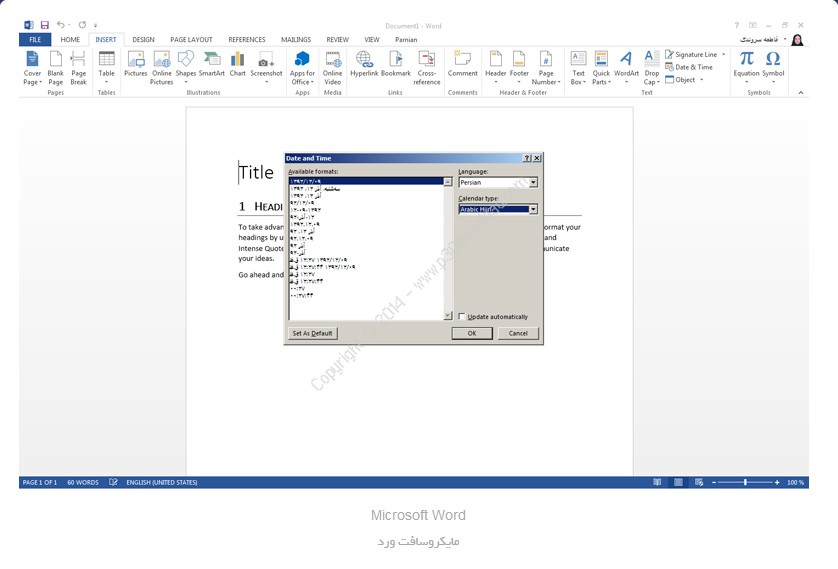Switch to the Parnian tab

click(406, 40)
